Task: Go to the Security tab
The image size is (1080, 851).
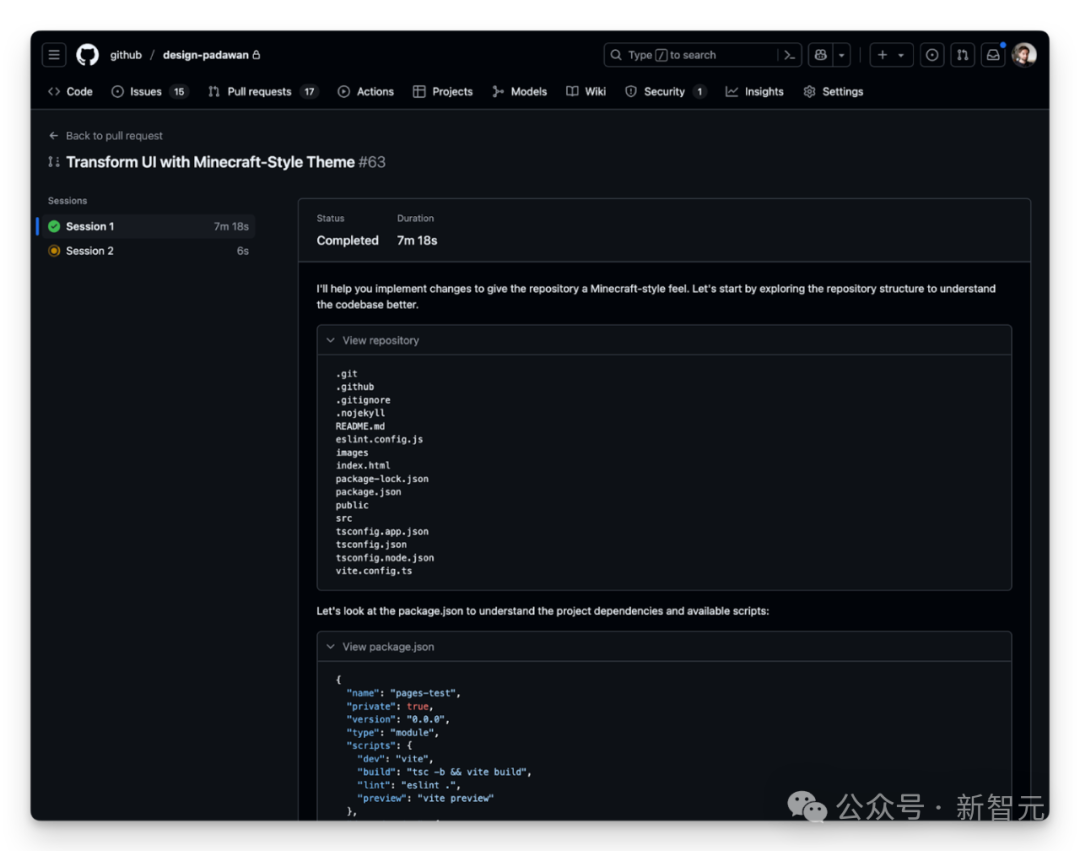Action: [664, 91]
